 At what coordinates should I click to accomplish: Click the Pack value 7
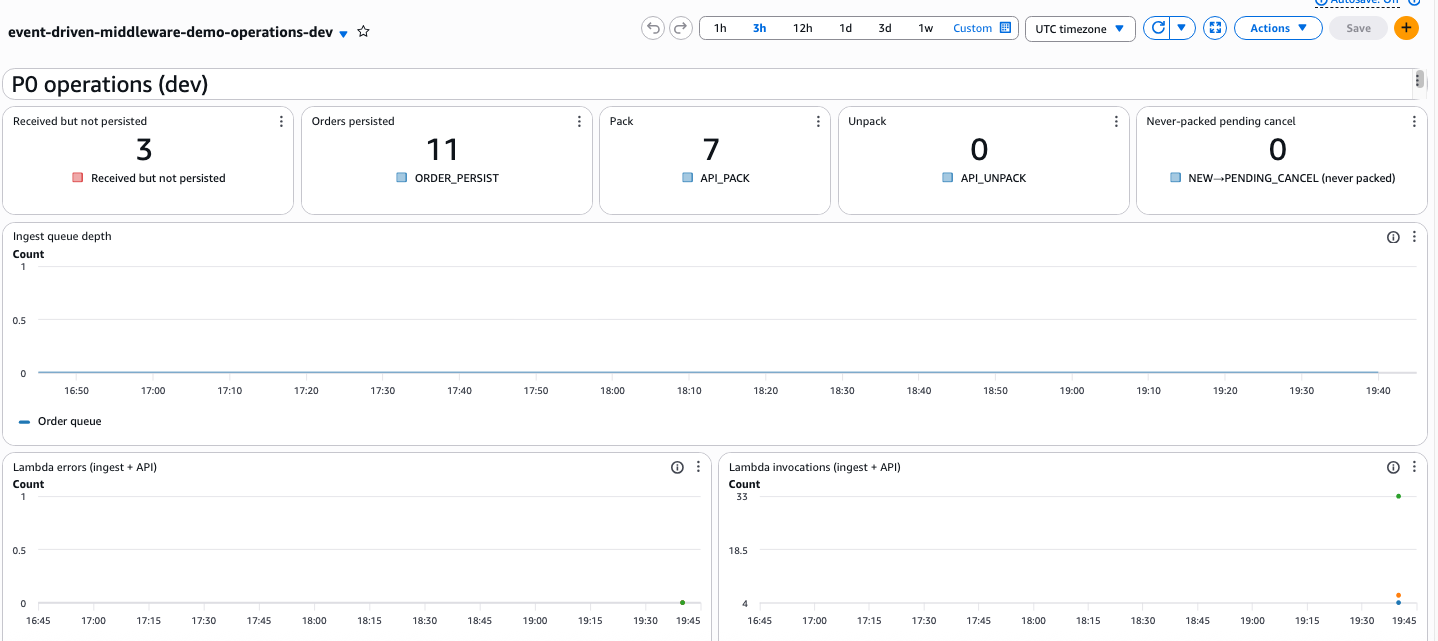tap(711, 150)
